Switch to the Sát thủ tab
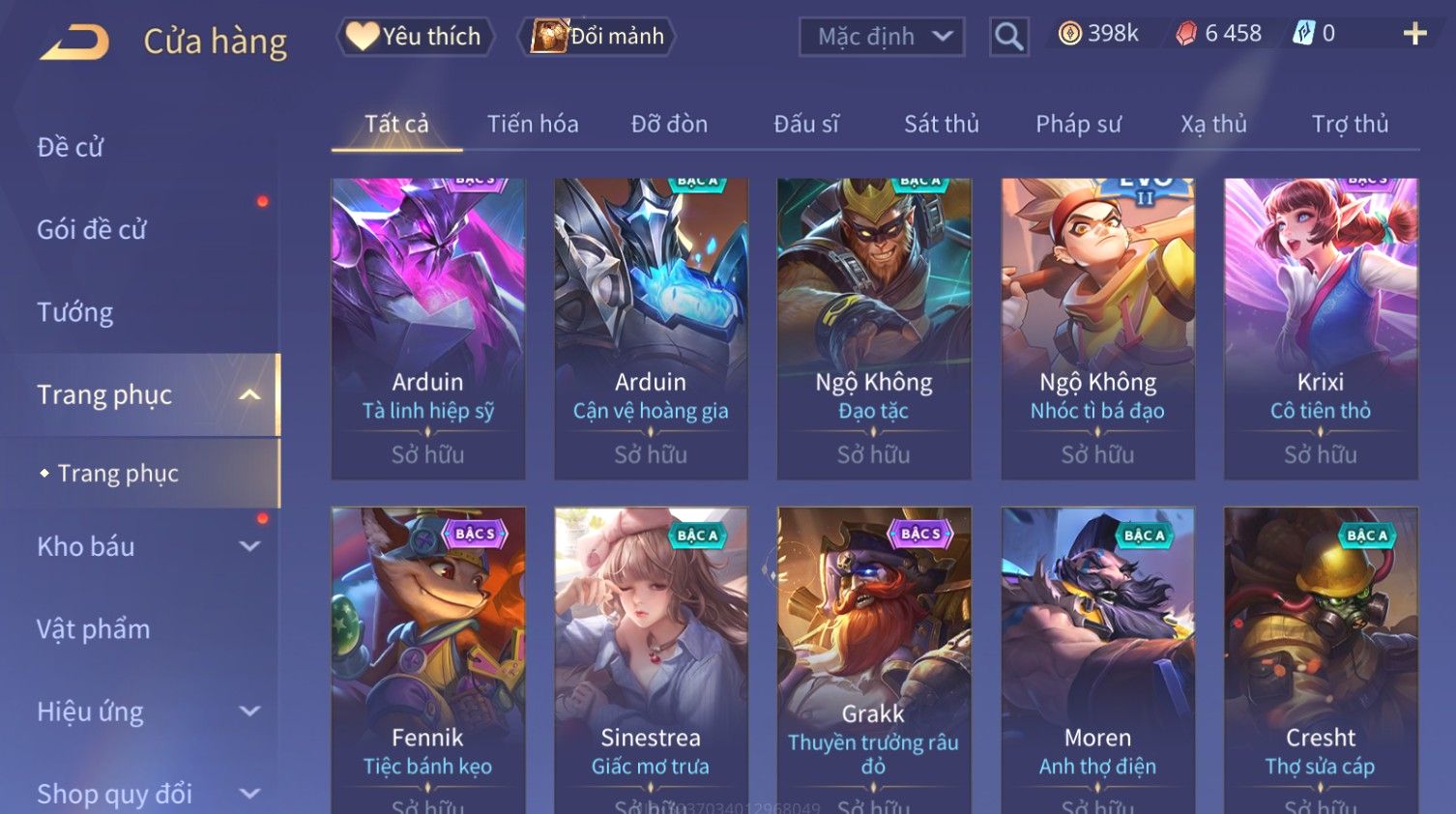Image resolution: width=1456 pixels, height=814 pixels. [x=942, y=124]
